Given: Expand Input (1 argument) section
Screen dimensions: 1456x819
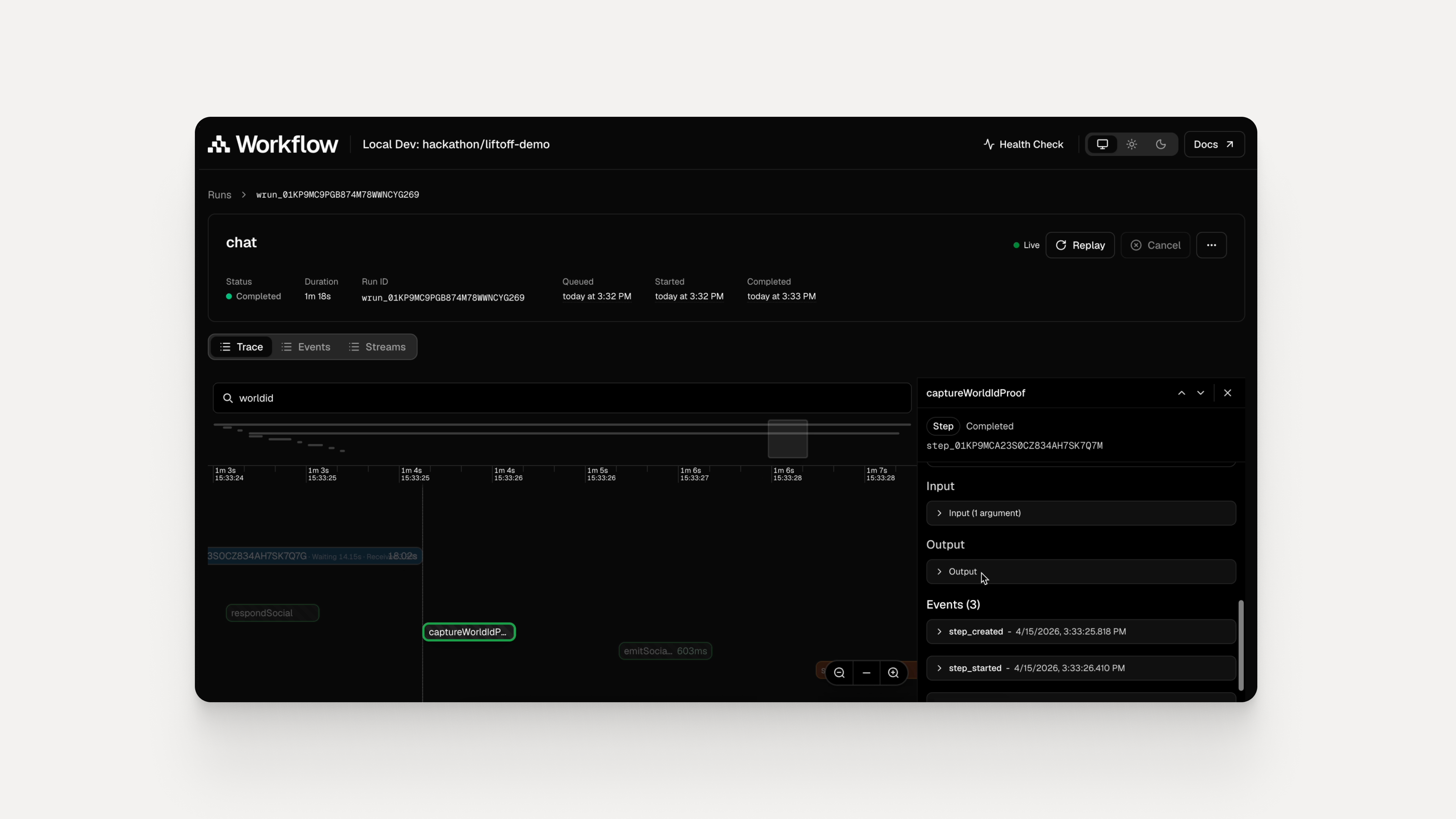Looking at the screenshot, I should click(1081, 513).
